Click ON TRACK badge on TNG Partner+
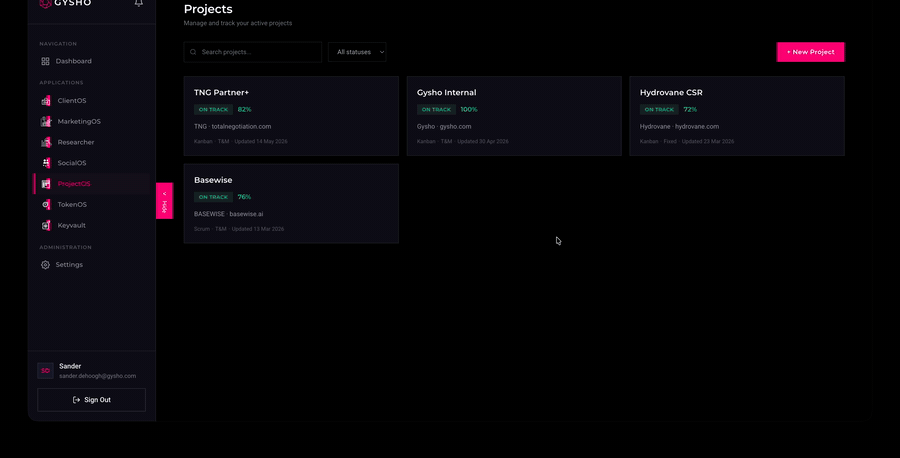The width and height of the screenshot is (900, 458). [x=213, y=109]
